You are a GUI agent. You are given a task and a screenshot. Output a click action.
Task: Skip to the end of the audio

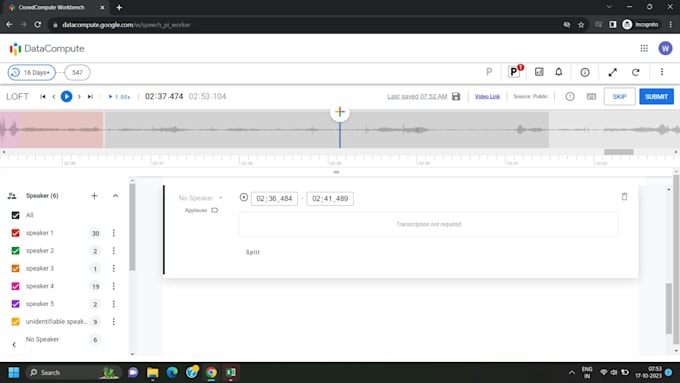pyautogui.click(x=90, y=97)
